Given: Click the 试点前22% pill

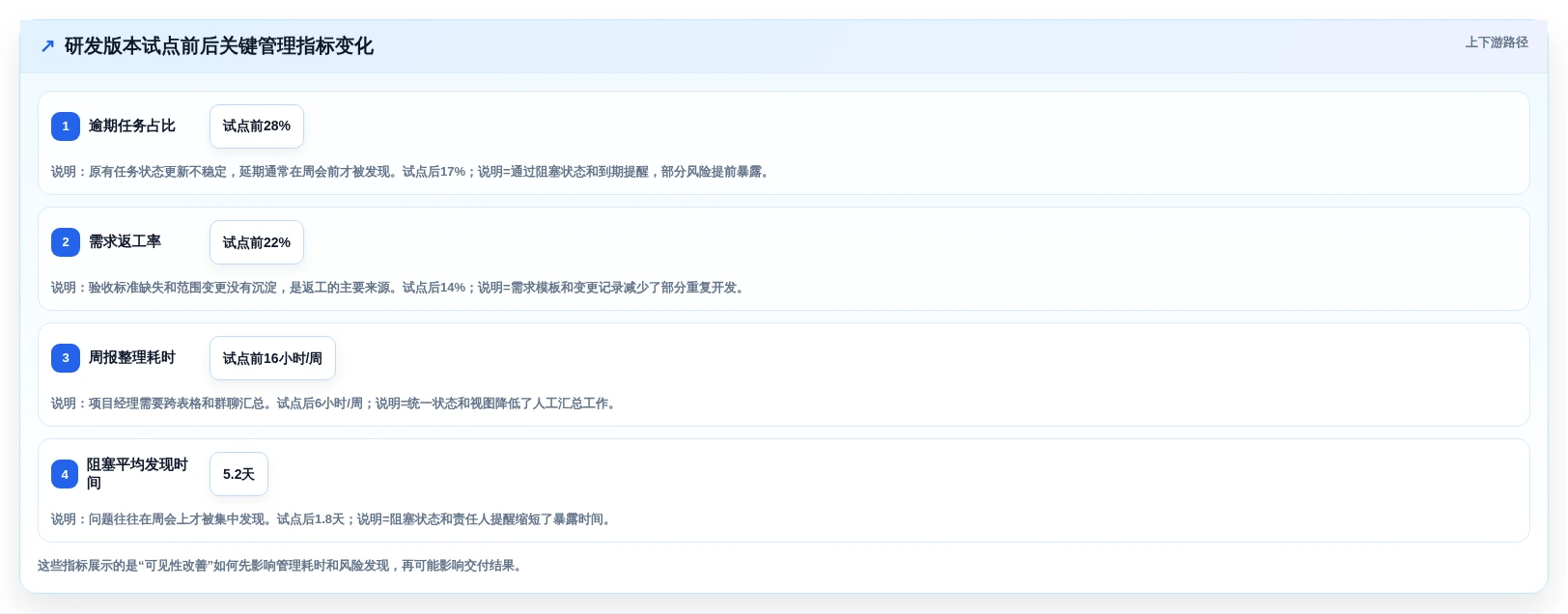Looking at the screenshot, I should [257, 242].
